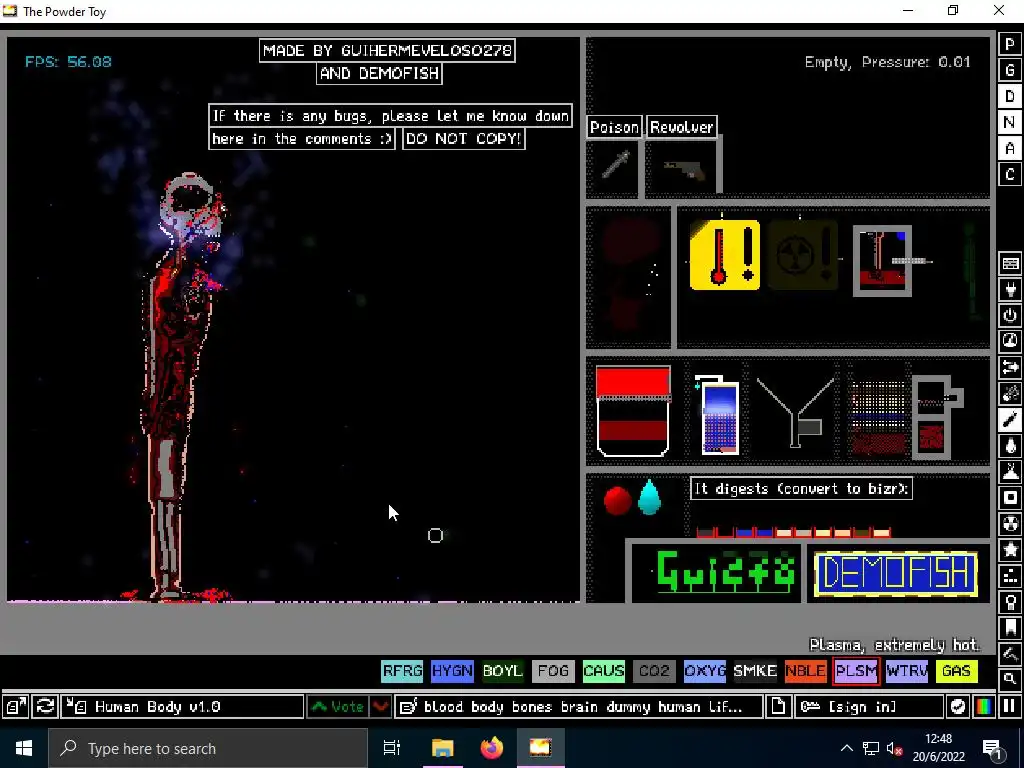The width and height of the screenshot is (1024, 768).
Task: Open the Sensors category with the gauge icon
Action: [x=1010, y=342]
